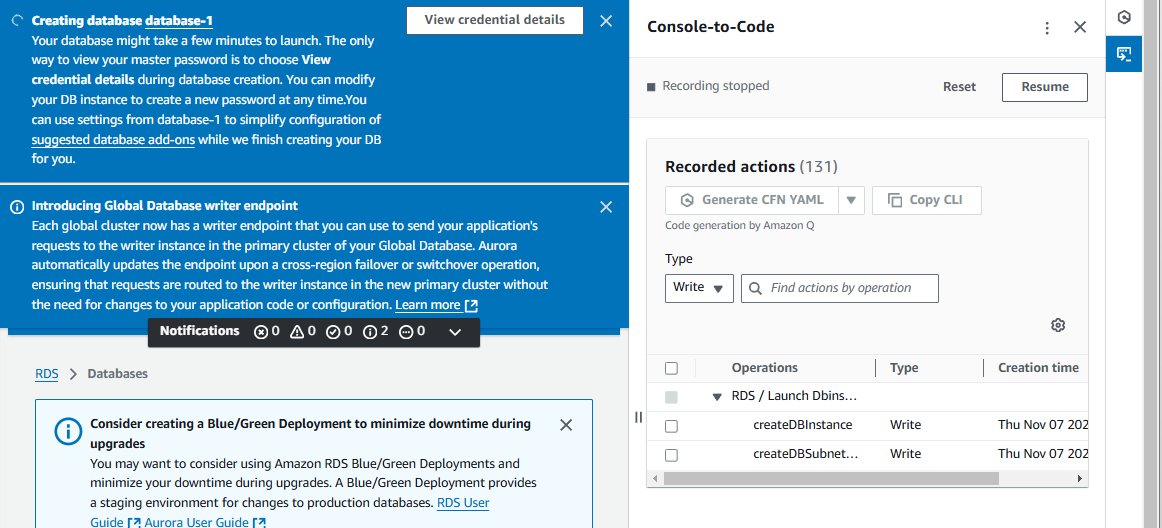The width and height of the screenshot is (1162, 528).
Task: Check the createDBSubnet row checkbox
Action: (671, 455)
